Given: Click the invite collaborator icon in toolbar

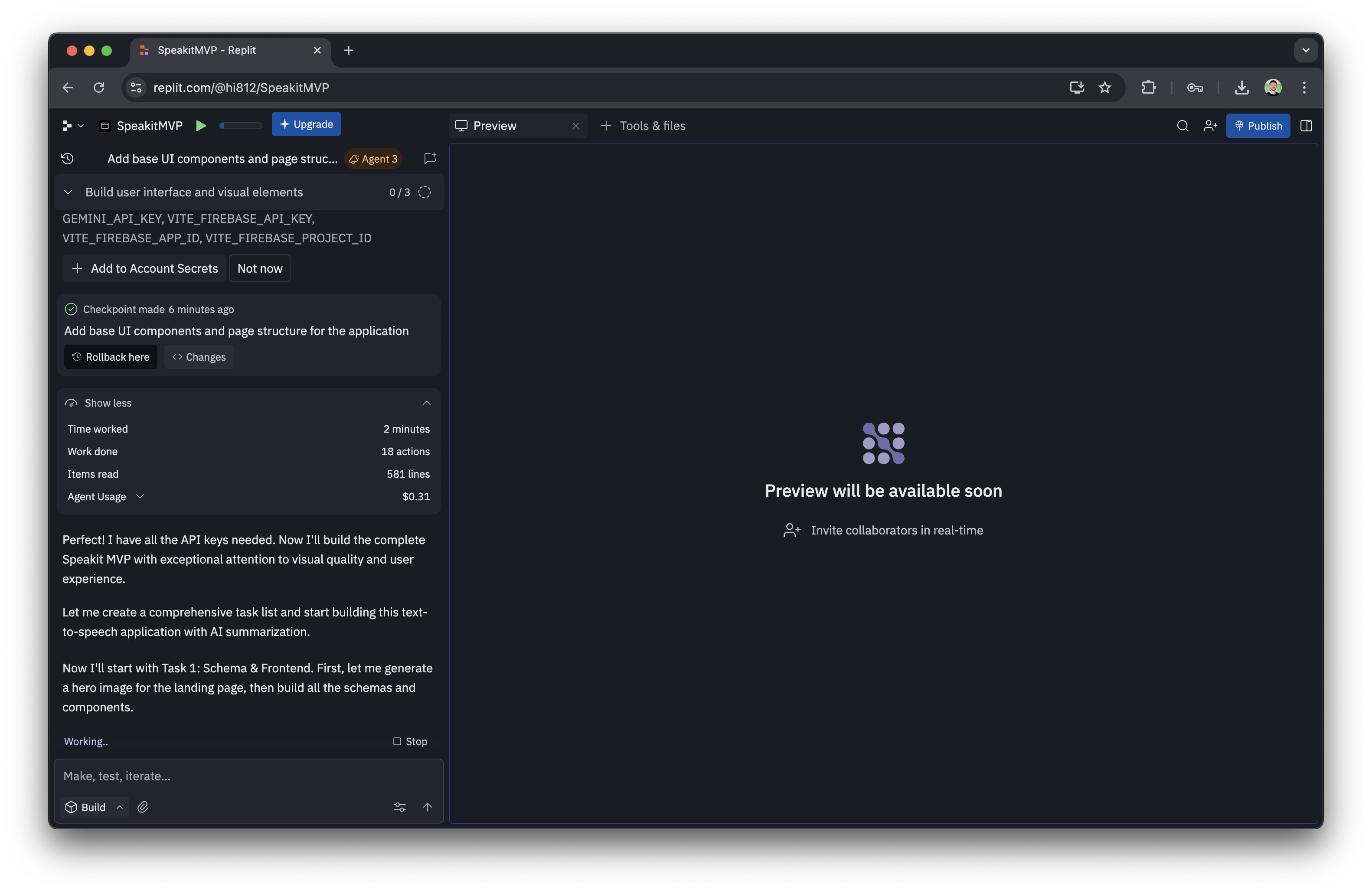Looking at the screenshot, I should pyautogui.click(x=1210, y=126).
